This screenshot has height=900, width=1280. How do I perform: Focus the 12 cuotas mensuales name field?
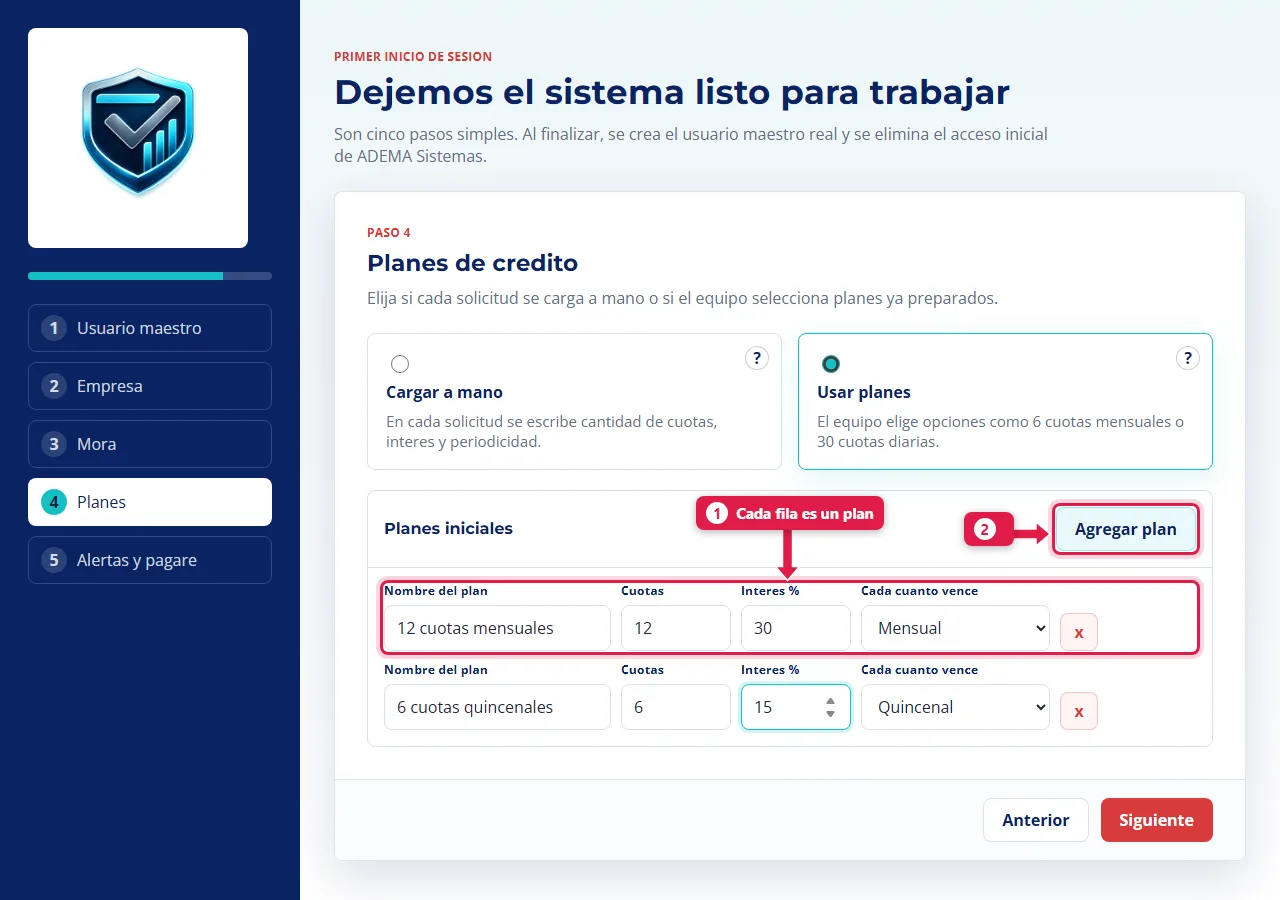coord(497,628)
